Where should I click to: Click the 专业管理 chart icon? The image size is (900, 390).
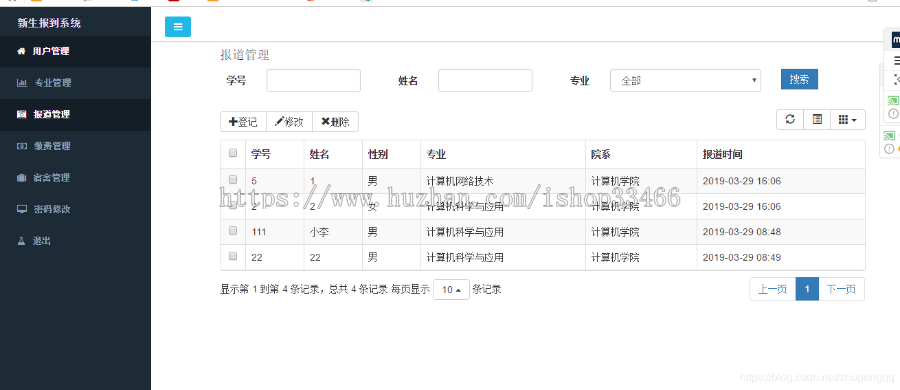[x=22, y=83]
